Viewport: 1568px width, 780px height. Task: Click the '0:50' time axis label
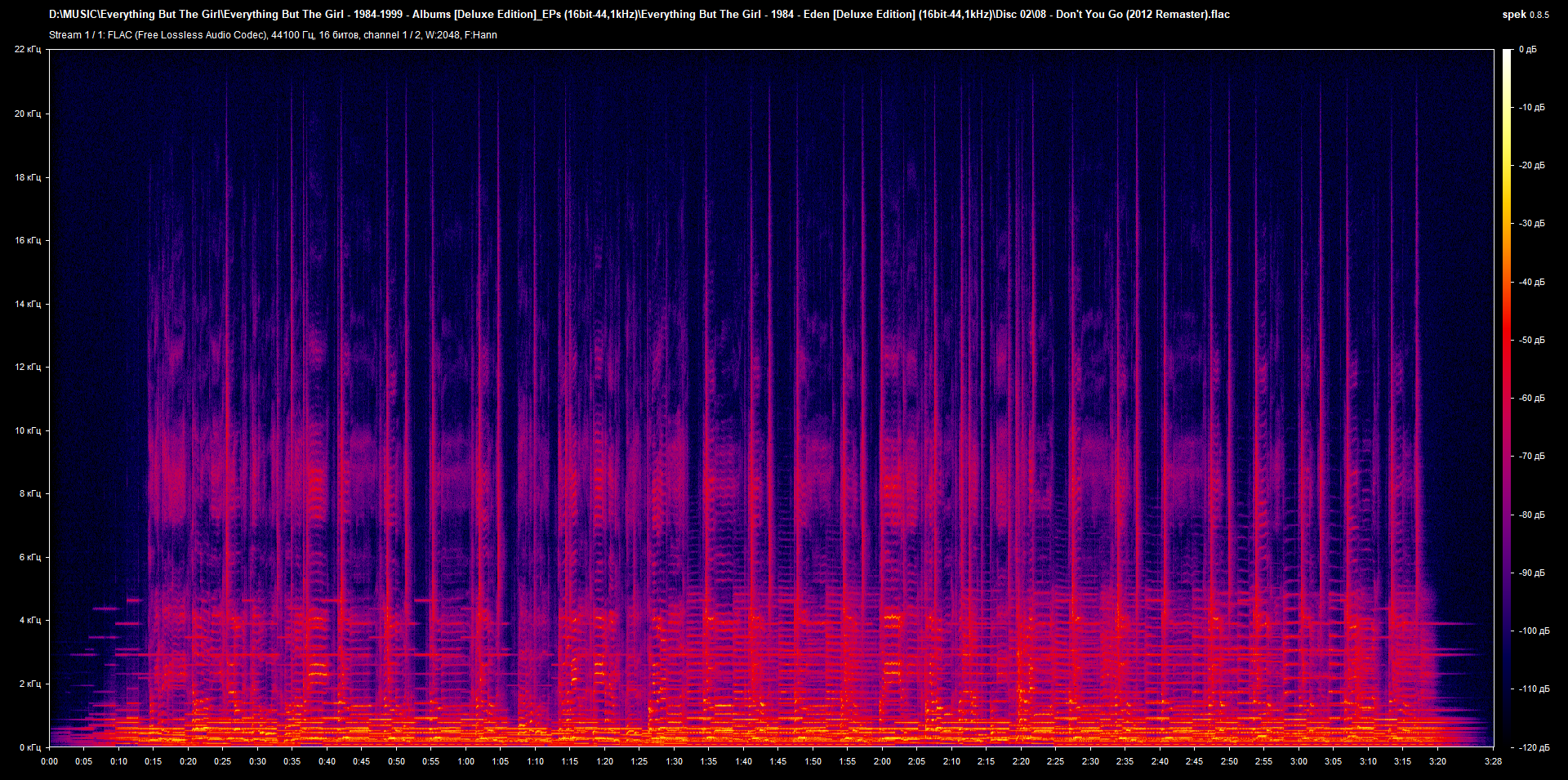click(x=396, y=761)
